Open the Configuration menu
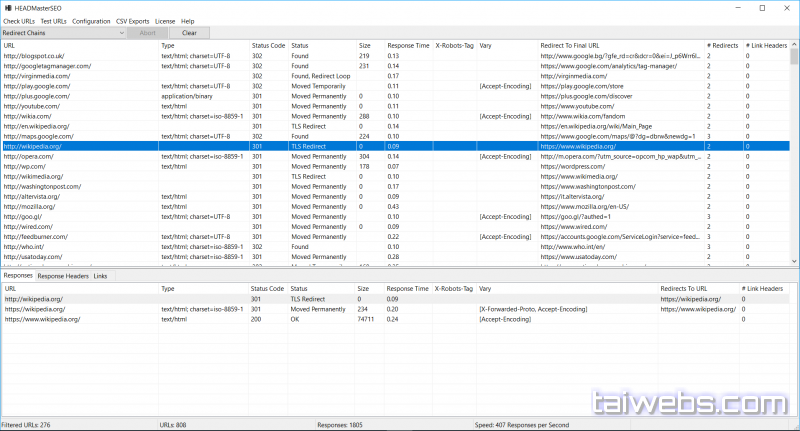The image size is (800, 431). click(92, 21)
